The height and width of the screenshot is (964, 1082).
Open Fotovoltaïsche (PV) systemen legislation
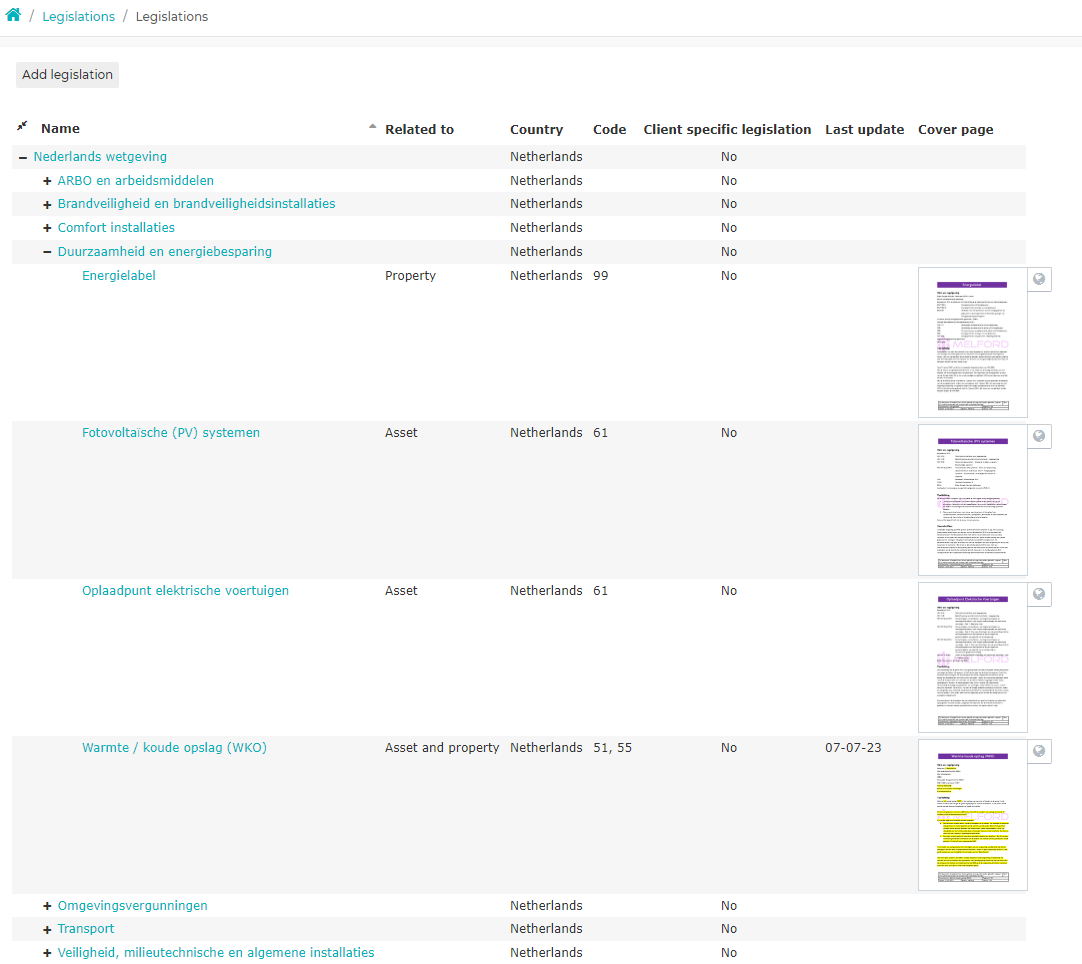point(171,433)
